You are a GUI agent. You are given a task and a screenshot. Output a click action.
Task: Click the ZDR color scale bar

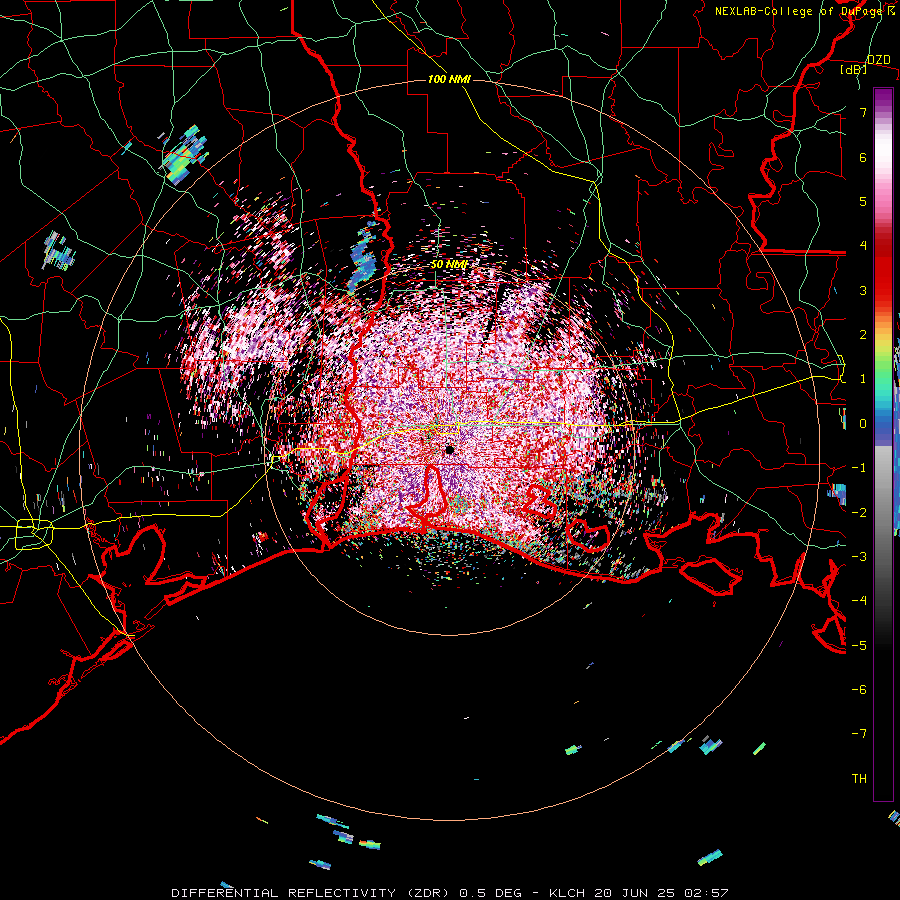tap(883, 444)
